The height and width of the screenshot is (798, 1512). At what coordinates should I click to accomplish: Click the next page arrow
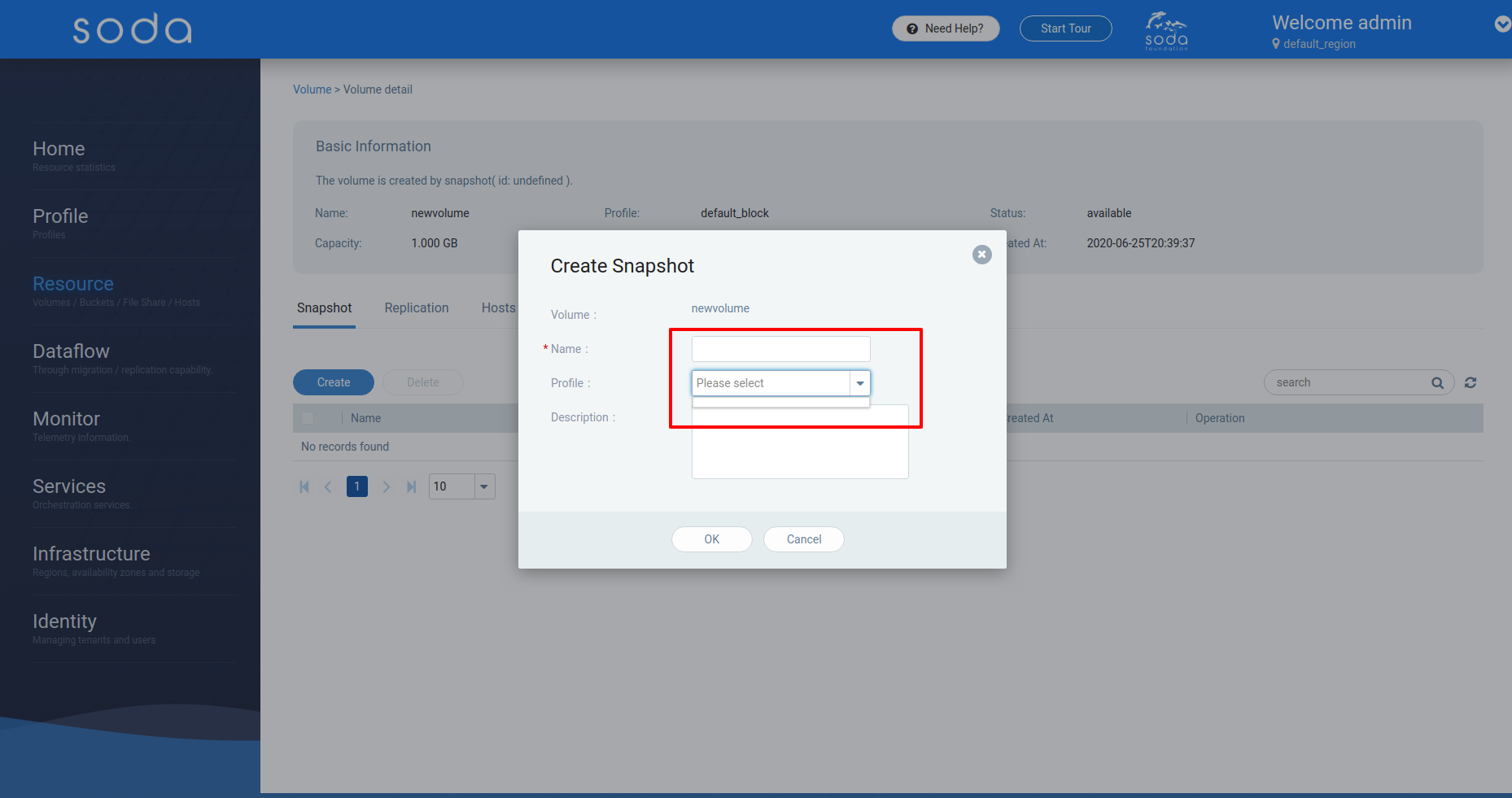click(x=386, y=486)
